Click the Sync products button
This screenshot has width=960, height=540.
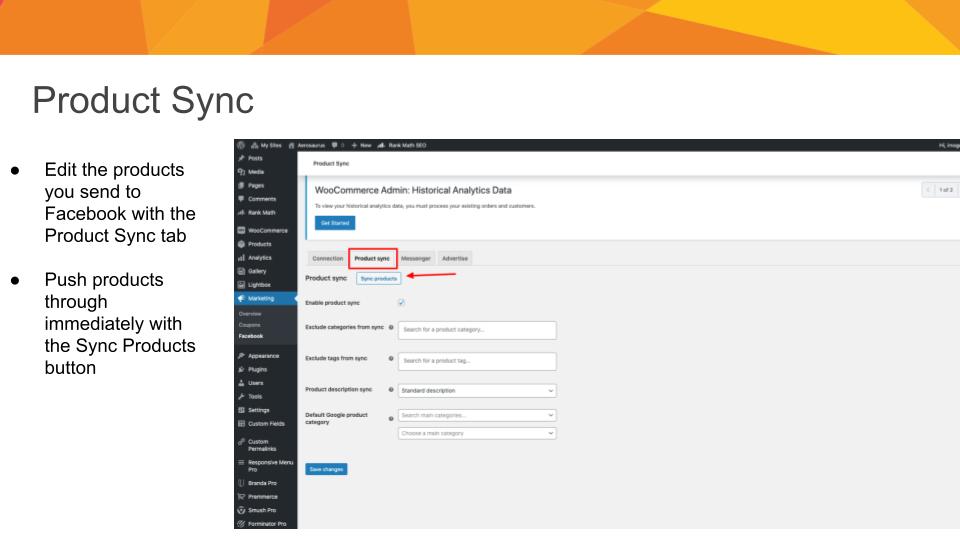pyautogui.click(x=378, y=279)
